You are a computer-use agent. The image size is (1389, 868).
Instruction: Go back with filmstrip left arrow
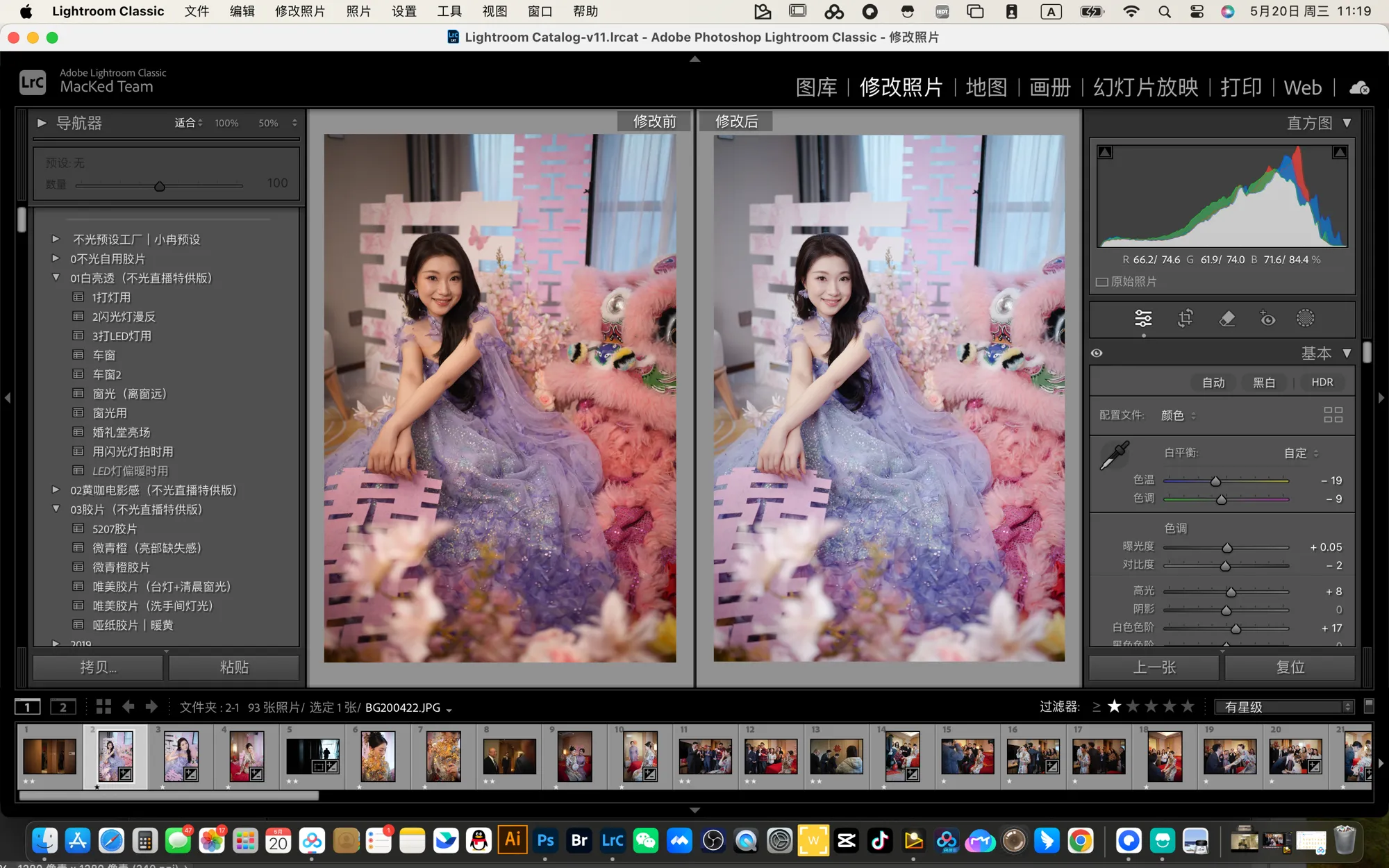tap(128, 707)
